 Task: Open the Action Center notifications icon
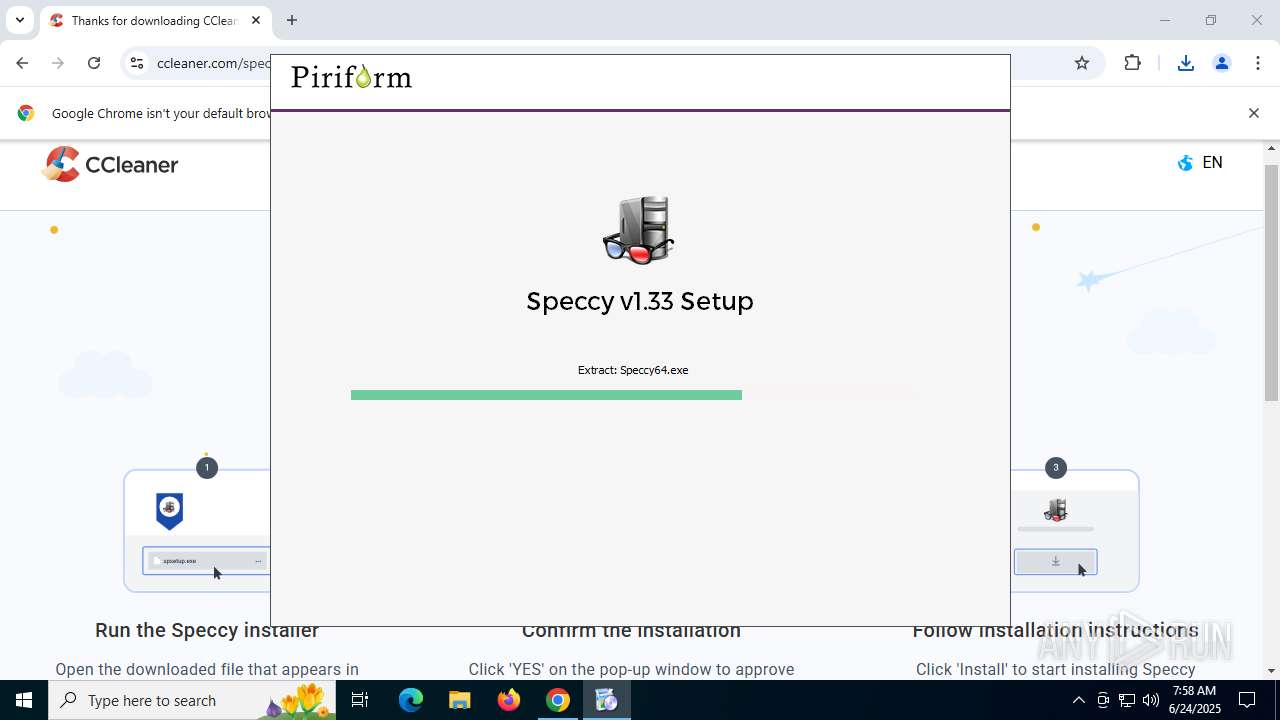(x=1248, y=700)
